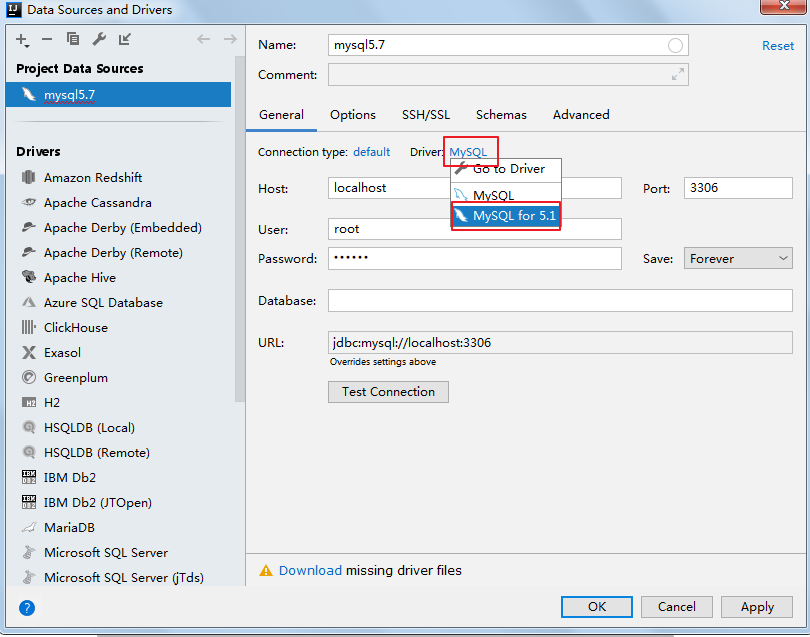Click the Cancel button
The image size is (810, 637).
click(677, 607)
